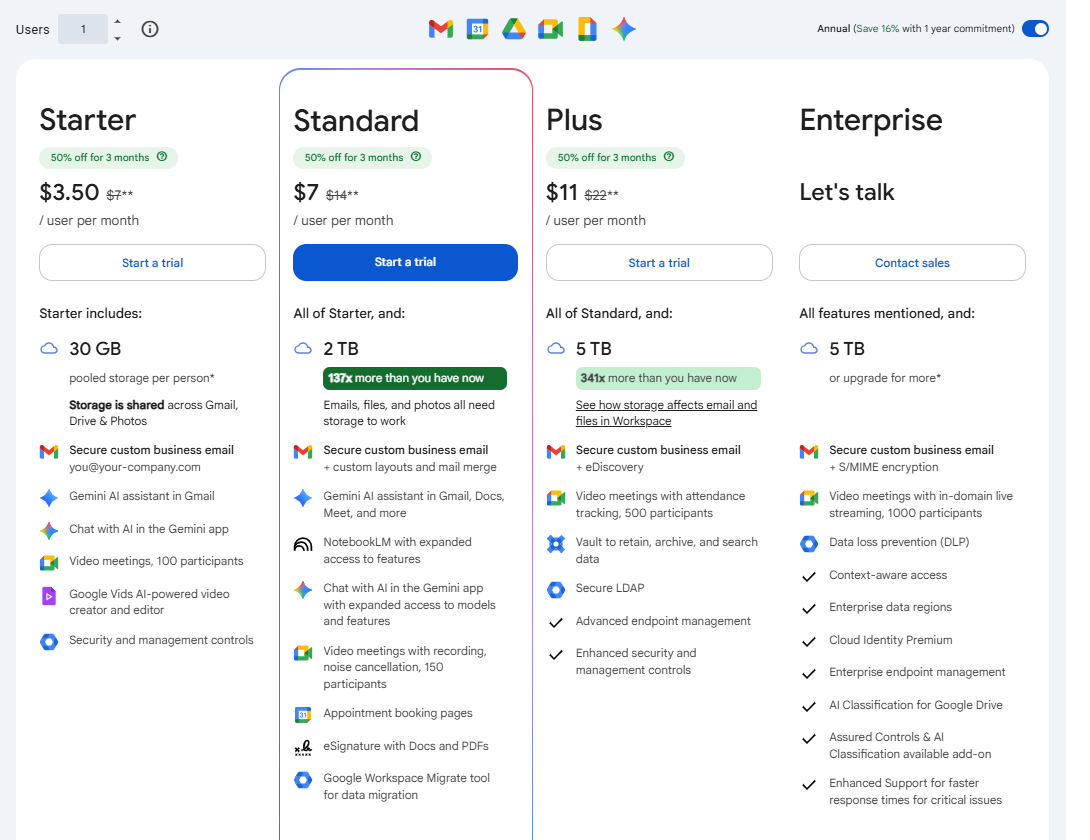This screenshot has height=840, width=1090.
Task: Click the Gemini star icon in the header
Action: (623, 29)
